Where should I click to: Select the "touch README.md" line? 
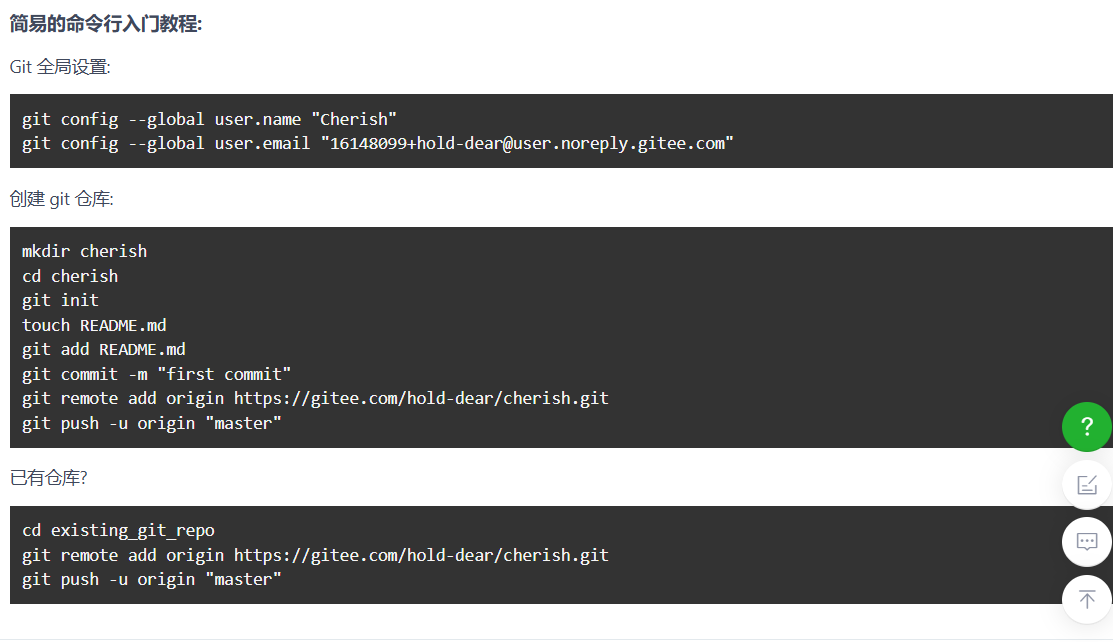click(94, 325)
